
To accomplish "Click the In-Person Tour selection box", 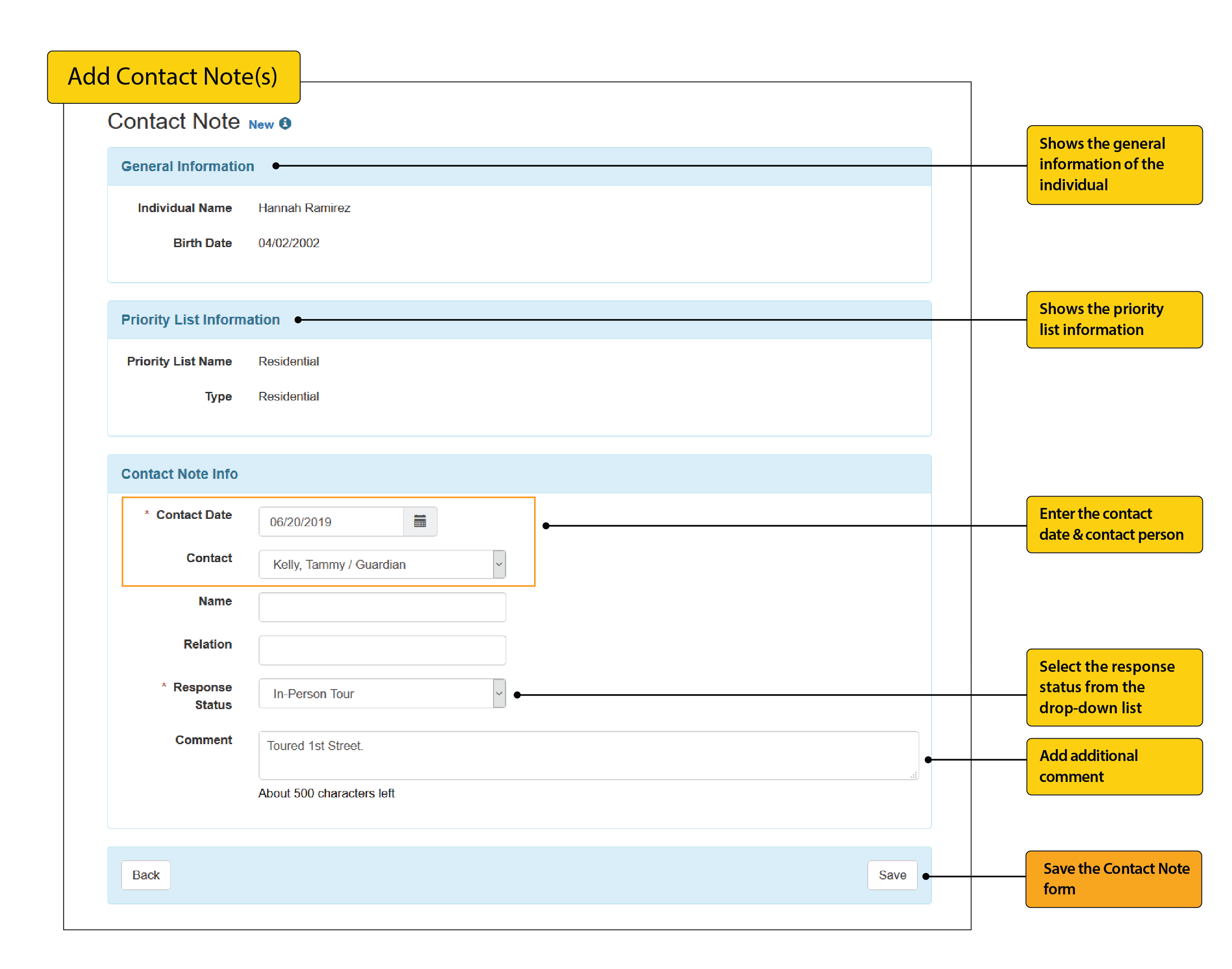I will [x=376, y=693].
